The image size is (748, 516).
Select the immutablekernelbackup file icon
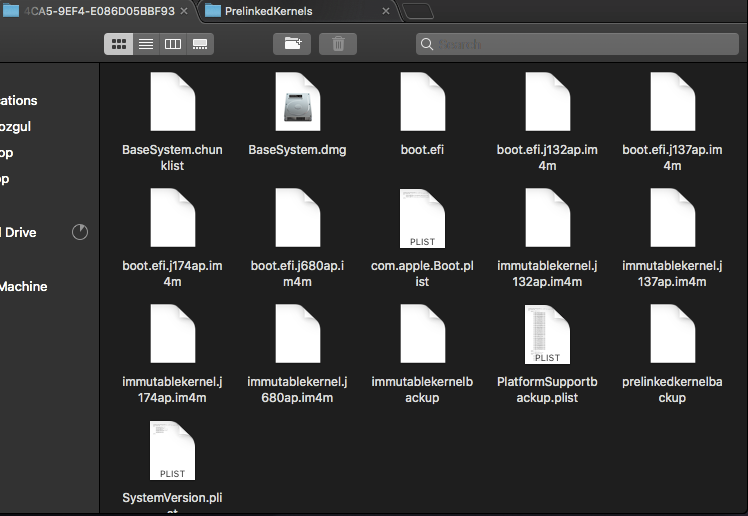(x=423, y=333)
